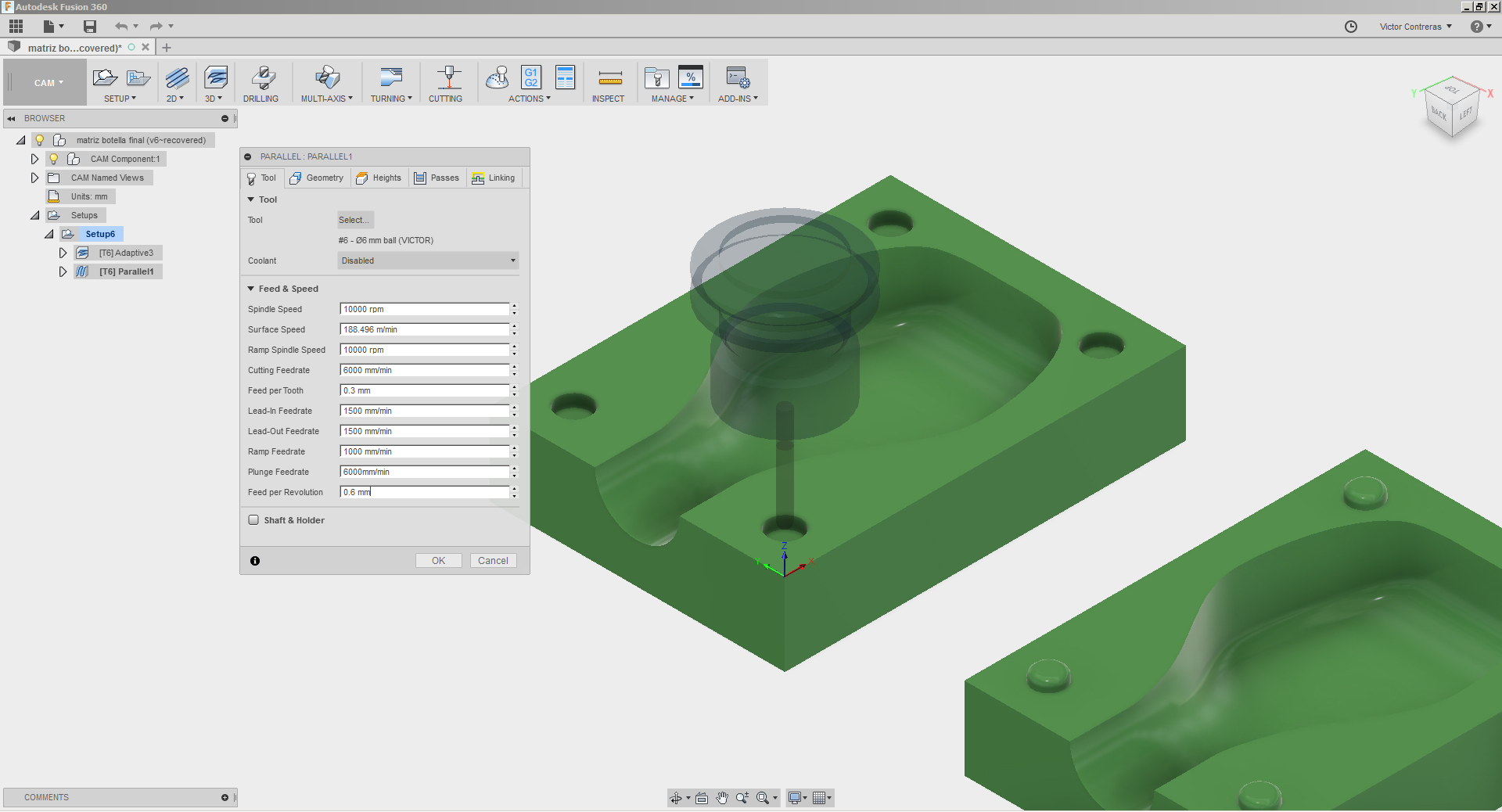Collapse the Setup6 node
The width and height of the screenshot is (1502, 812).
click(49, 234)
